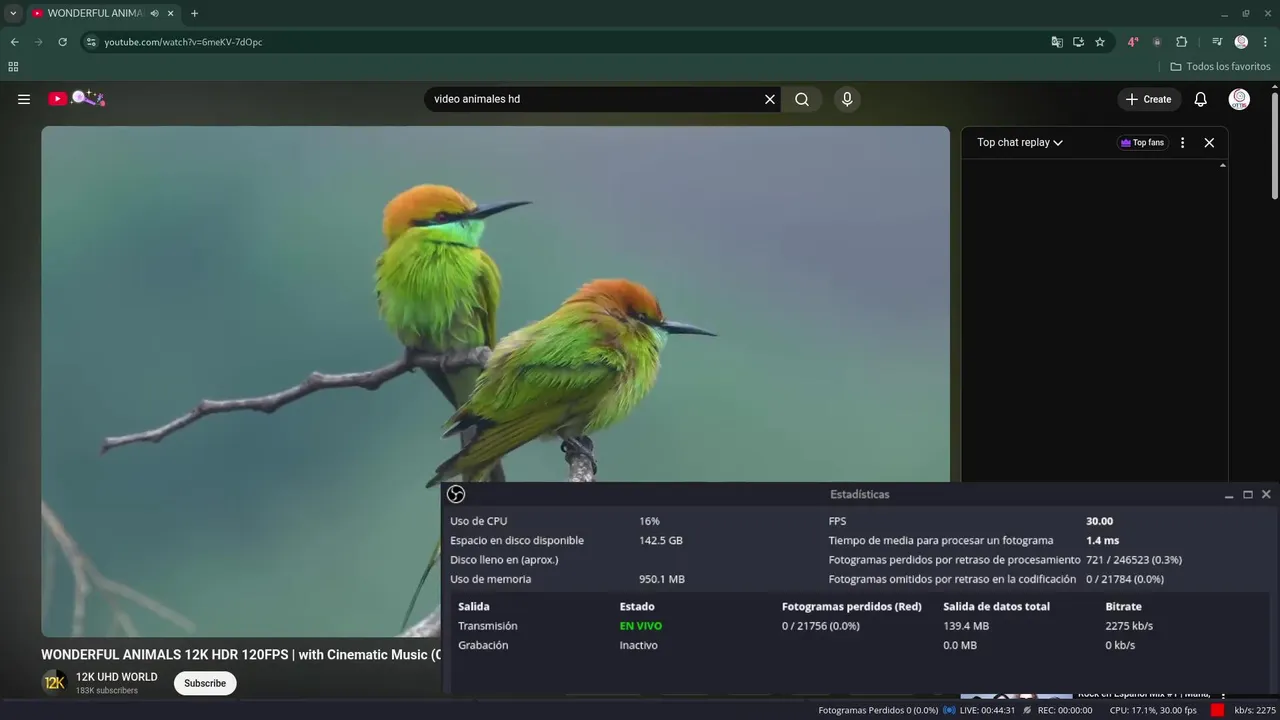Reload the YouTube page
Viewport: 1280px width, 720px height.
coord(62,42)
